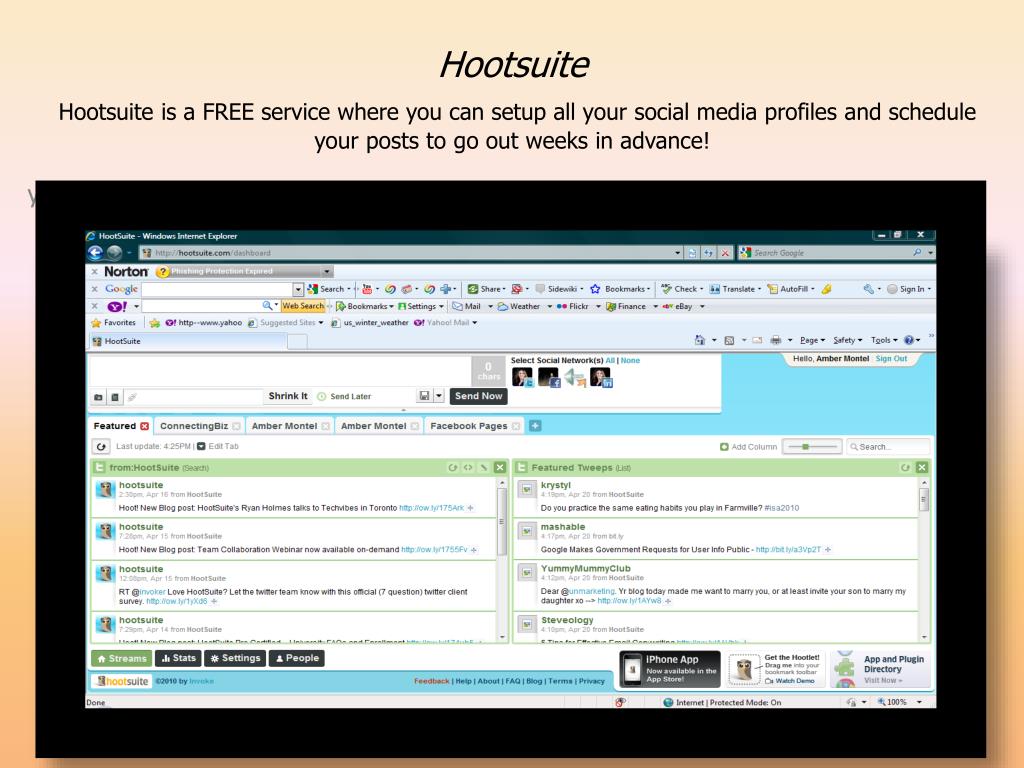Click the Google toolbar Search button

(x=326, y=289)
